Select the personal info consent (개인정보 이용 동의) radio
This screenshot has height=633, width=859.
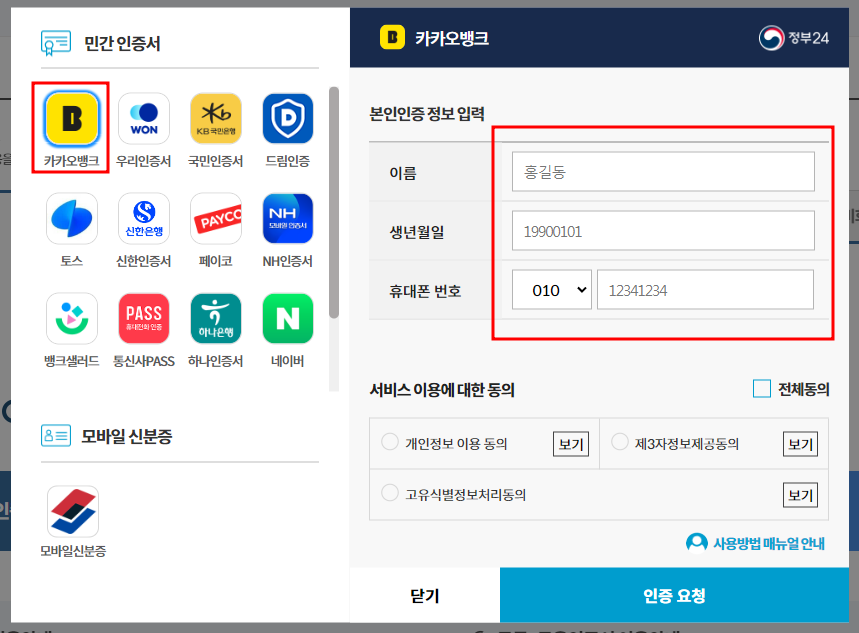(x=390, y=442)
